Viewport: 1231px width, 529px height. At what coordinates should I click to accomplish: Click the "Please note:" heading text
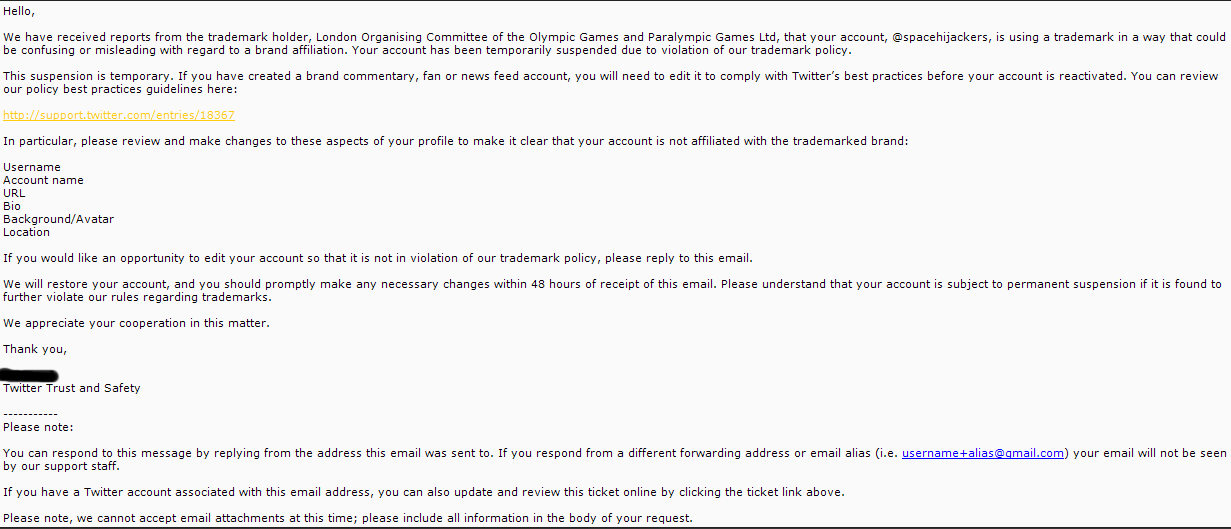(x=38, y=427)
